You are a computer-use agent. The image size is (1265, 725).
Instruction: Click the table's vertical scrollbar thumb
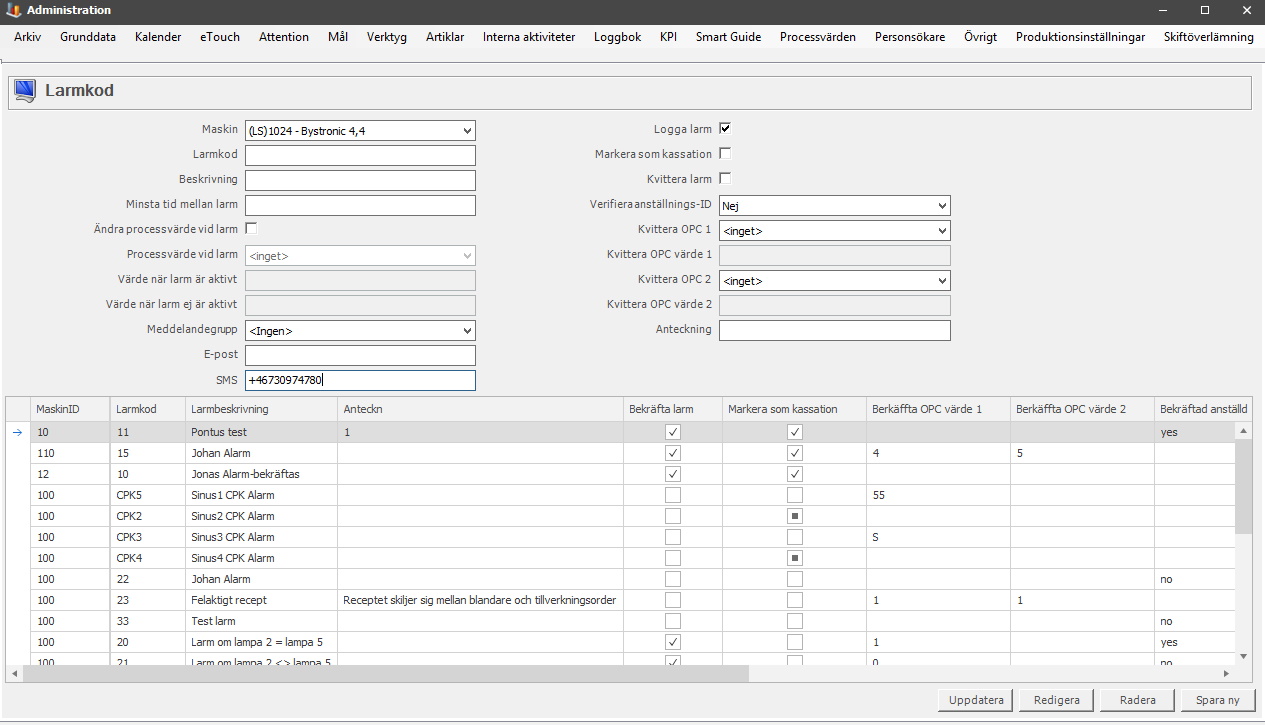(x=1244, y=487)
